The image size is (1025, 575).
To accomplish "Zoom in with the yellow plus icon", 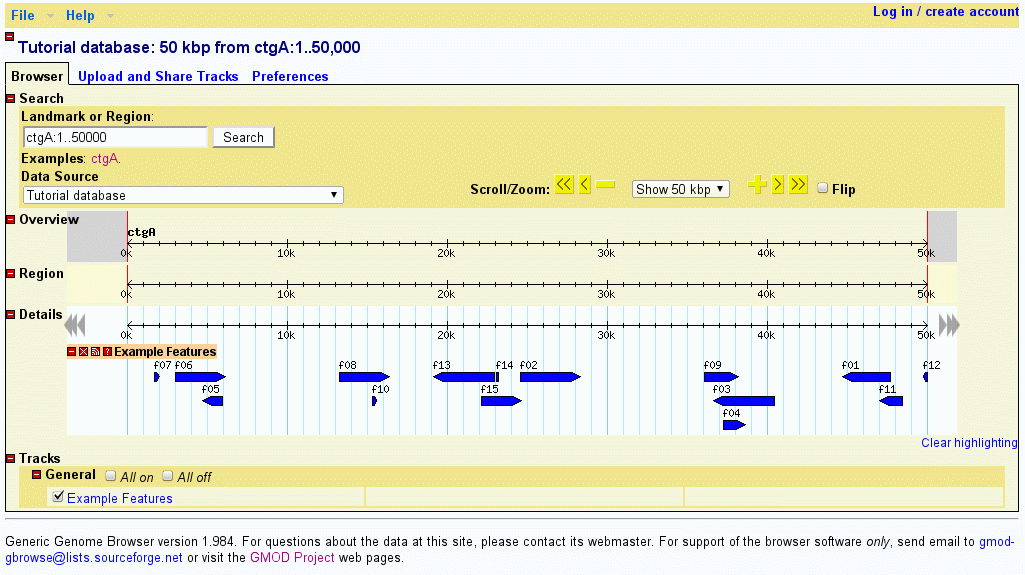I will 756,185.
